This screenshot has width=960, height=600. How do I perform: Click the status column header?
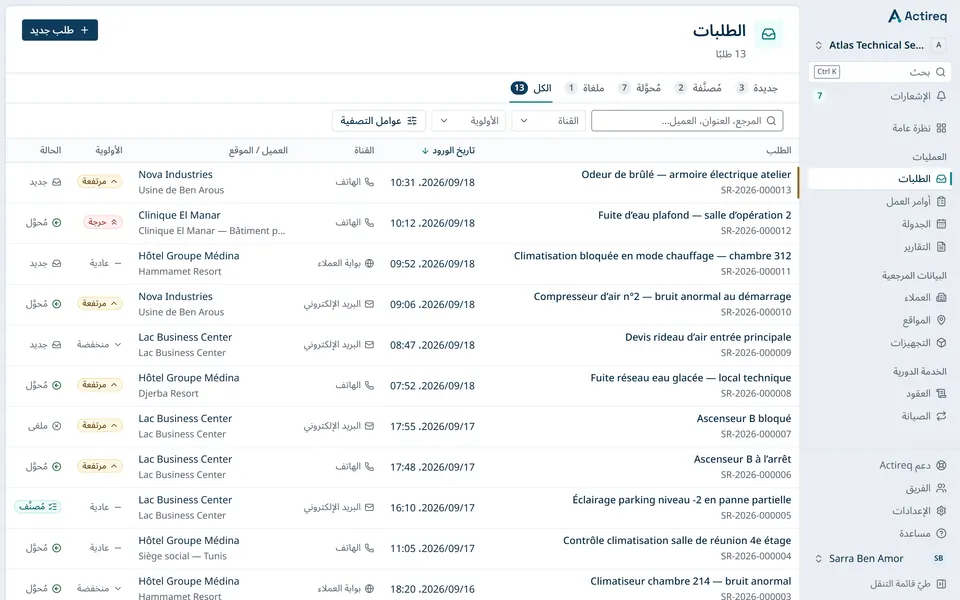[x=50, y=151]
